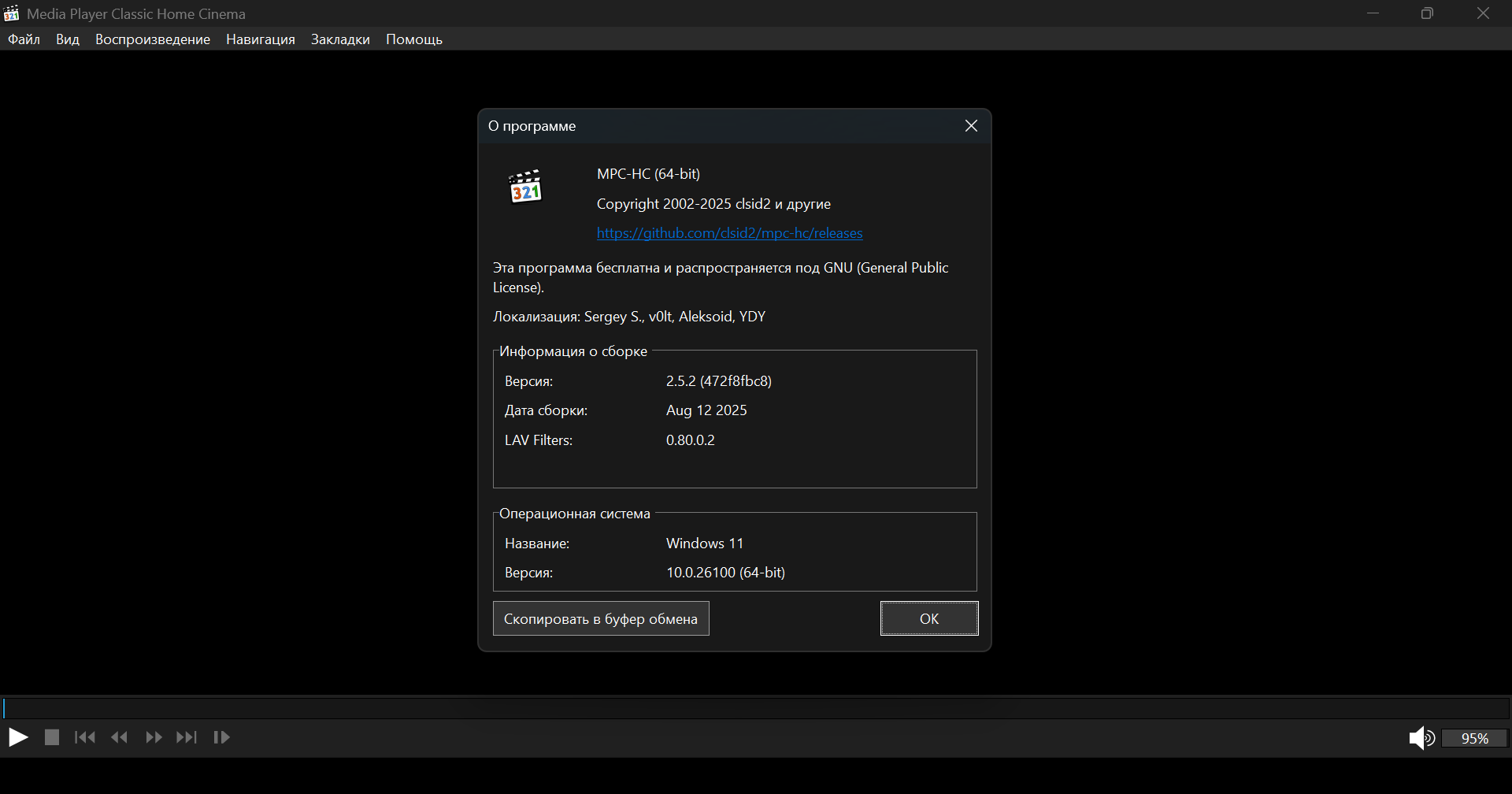Close the О программе dialog
Viewport: 1512px width, 794px height.
(972, 126)
